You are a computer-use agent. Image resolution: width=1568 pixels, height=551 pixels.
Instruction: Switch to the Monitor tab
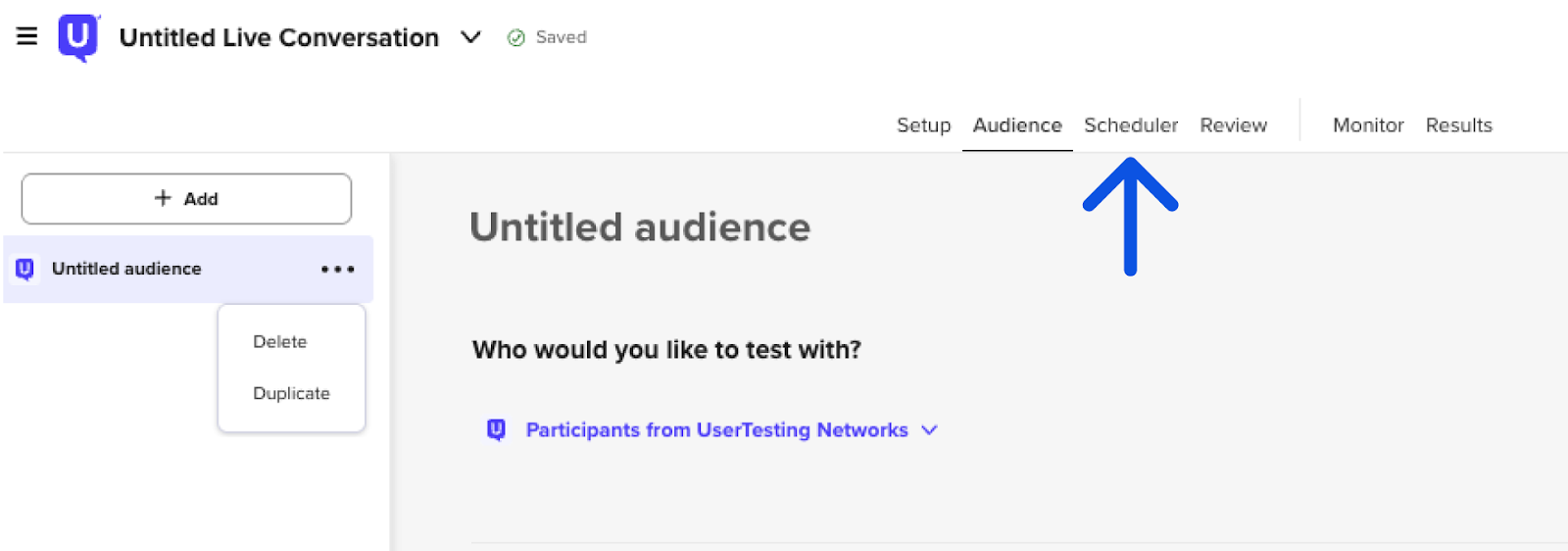point(1367,125)
